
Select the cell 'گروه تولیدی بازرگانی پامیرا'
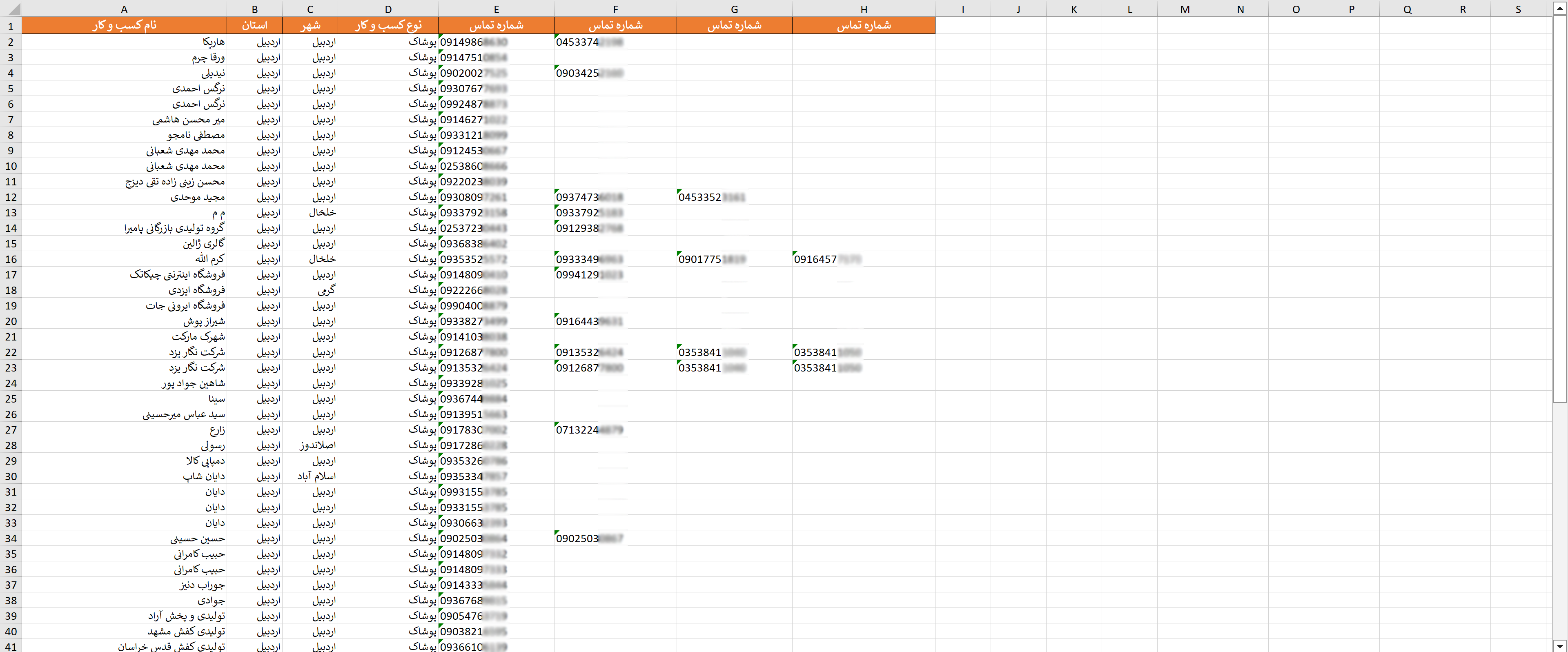point(124,228)
